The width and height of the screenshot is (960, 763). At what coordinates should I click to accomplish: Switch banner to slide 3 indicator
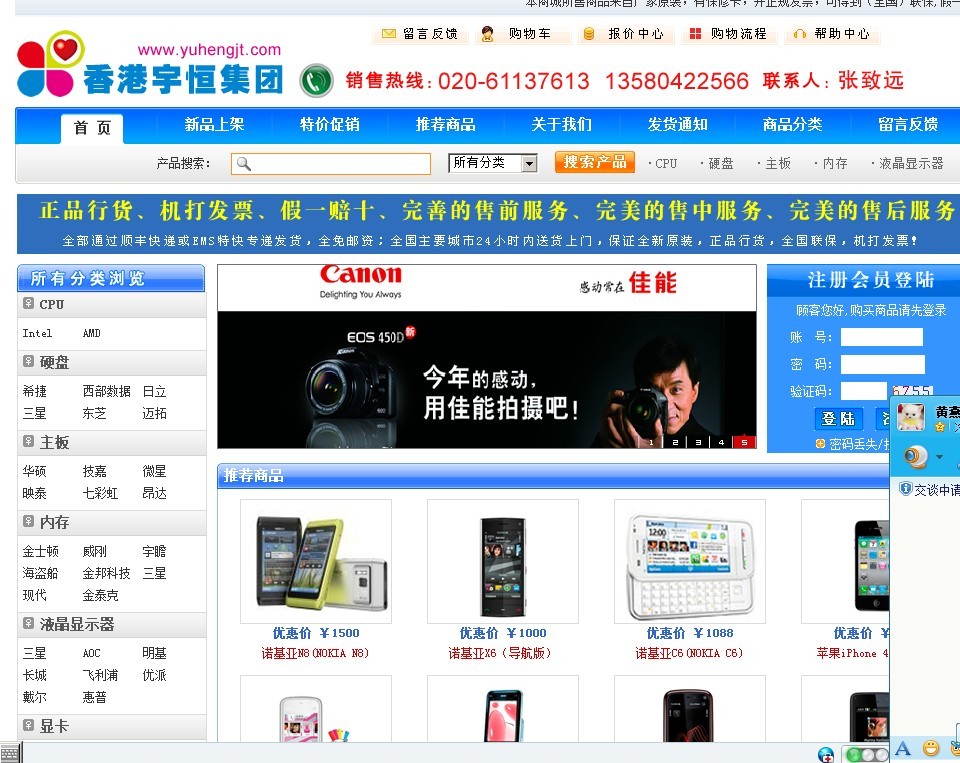(698, 442)
